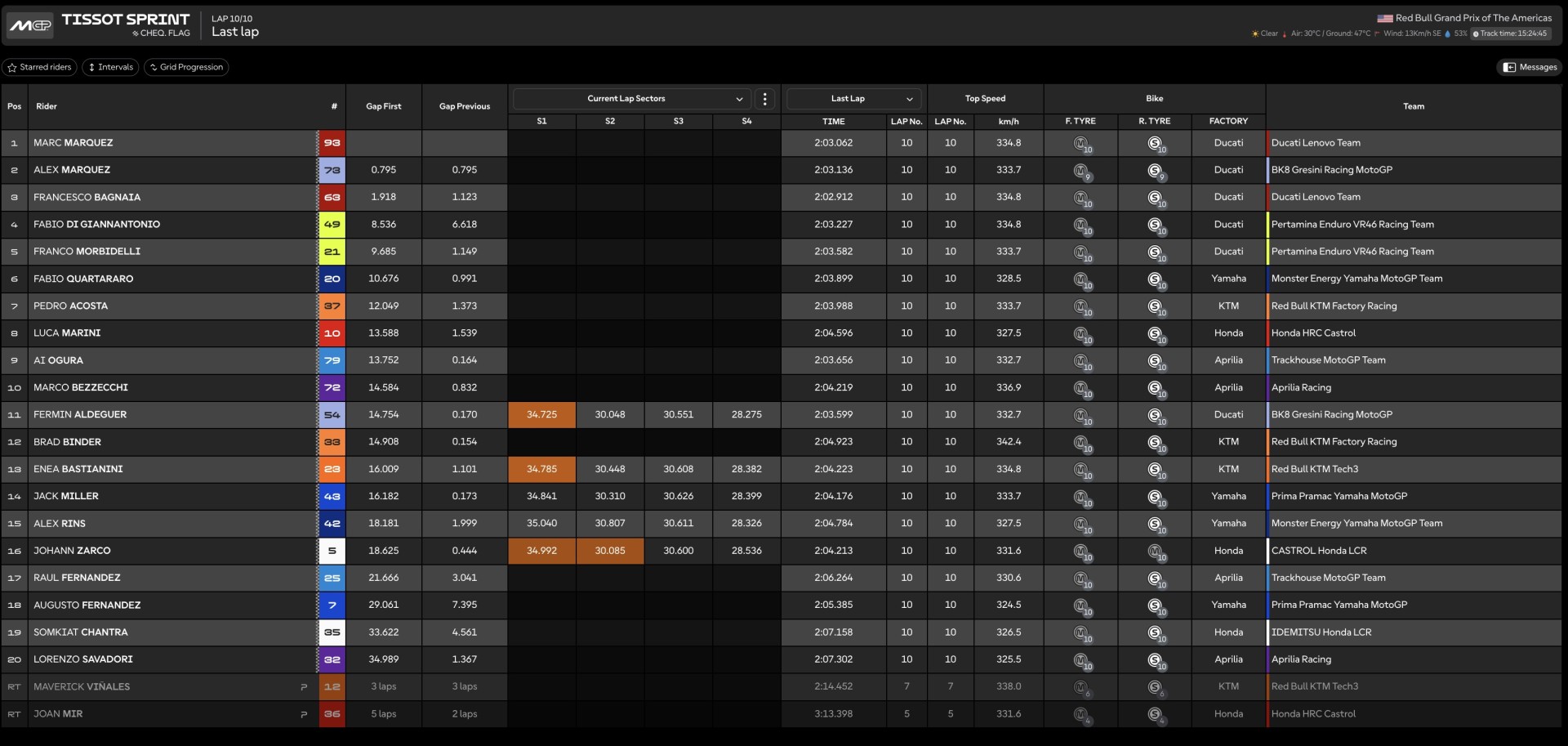This screenshot has width=1568, height=746.
Task: Select rider Francesco Bagnaia
Action: point(87,197)
